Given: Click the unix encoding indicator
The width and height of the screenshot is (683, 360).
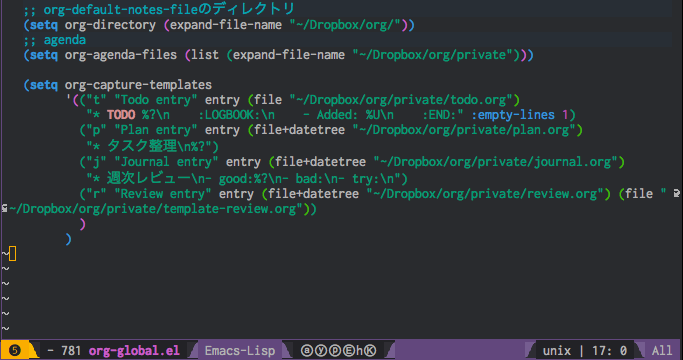Looking at the screenshot, I should 556,350.
